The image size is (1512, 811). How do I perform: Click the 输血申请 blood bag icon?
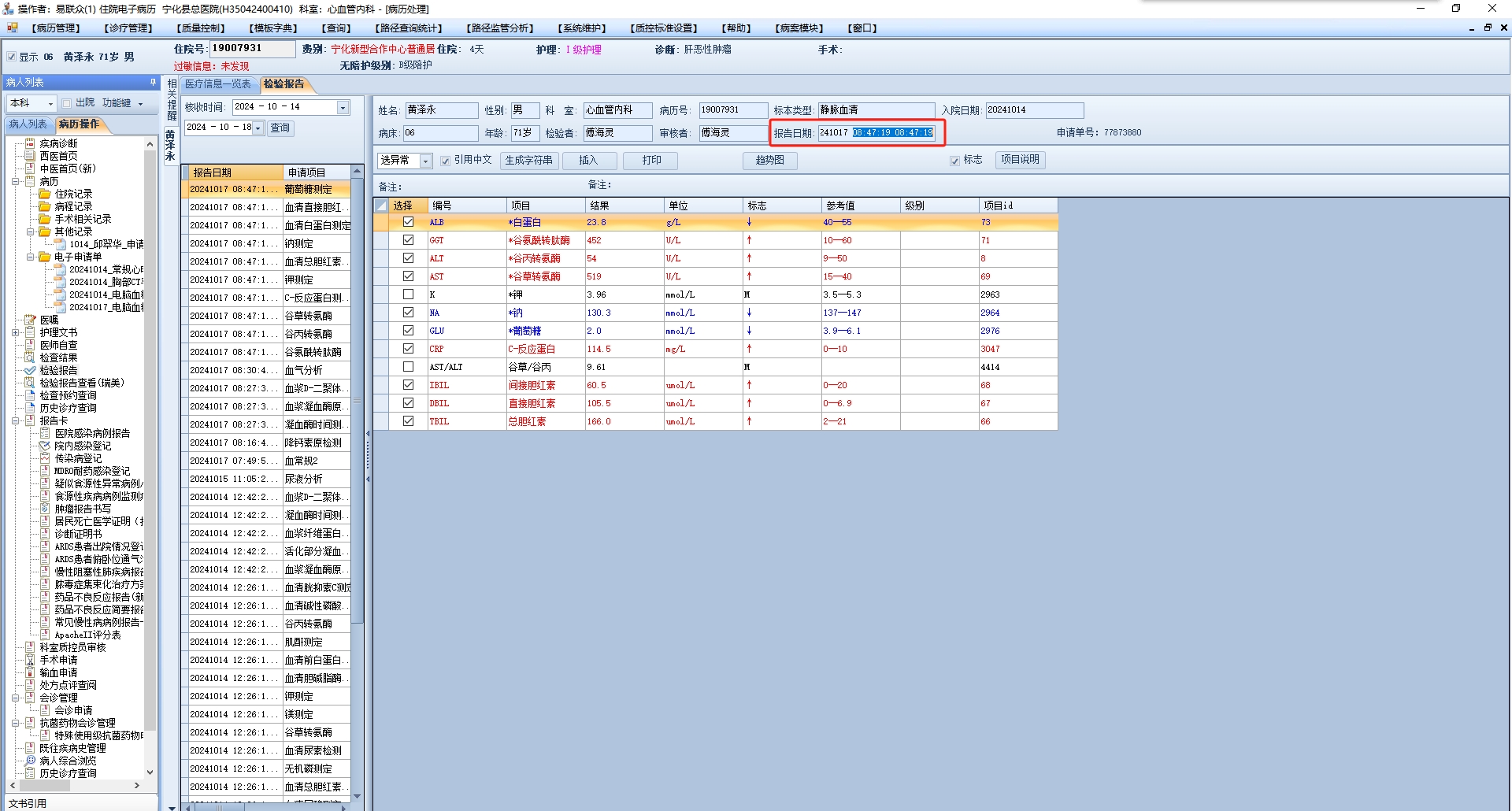pos(30,672)
